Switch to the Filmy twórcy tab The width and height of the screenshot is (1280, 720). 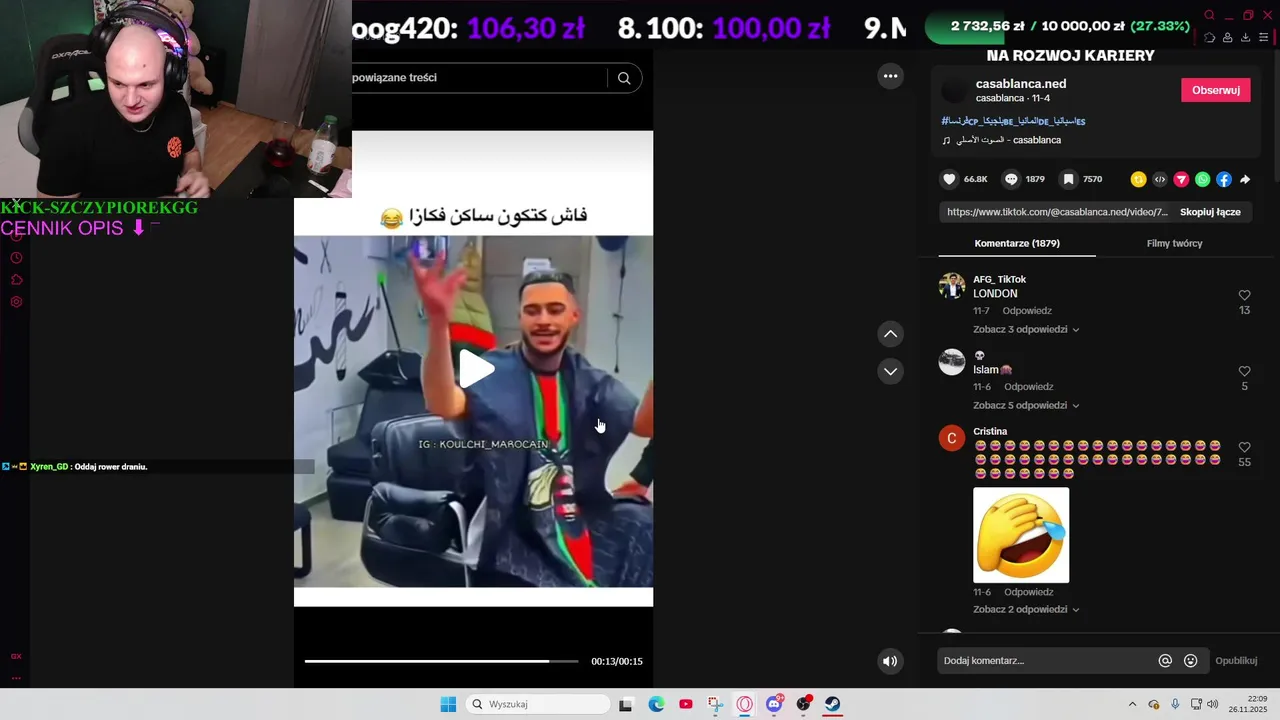click(x=1174, y=243)
